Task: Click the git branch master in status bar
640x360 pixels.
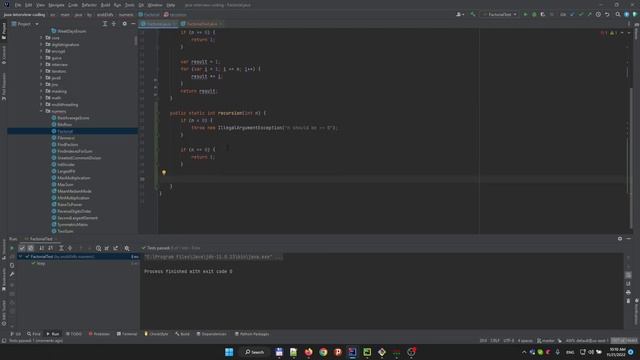Action: point(546,340)
